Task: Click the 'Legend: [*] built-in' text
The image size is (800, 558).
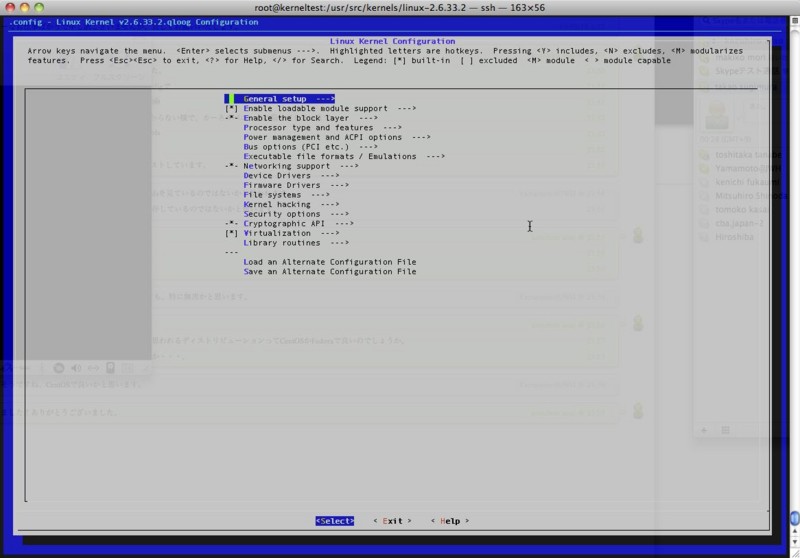Action: coord(402,60)
